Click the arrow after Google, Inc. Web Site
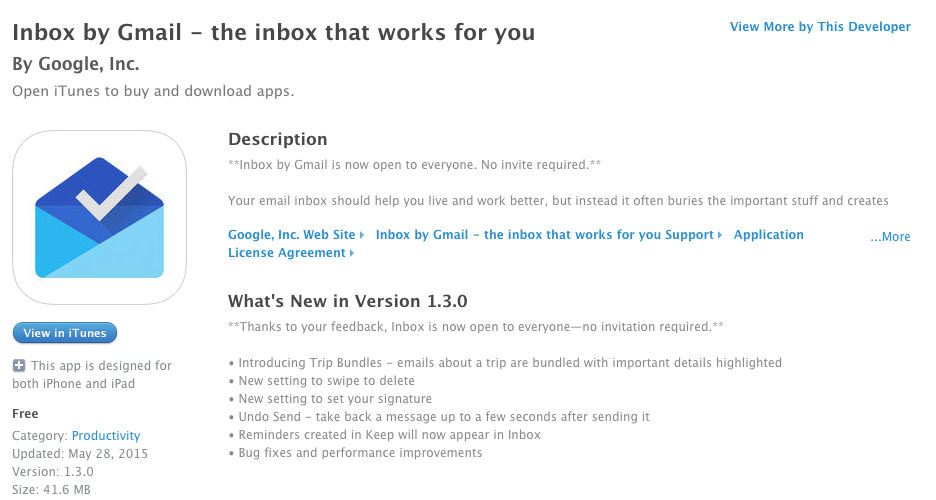The image size is (936, 500). coord(362,235)
